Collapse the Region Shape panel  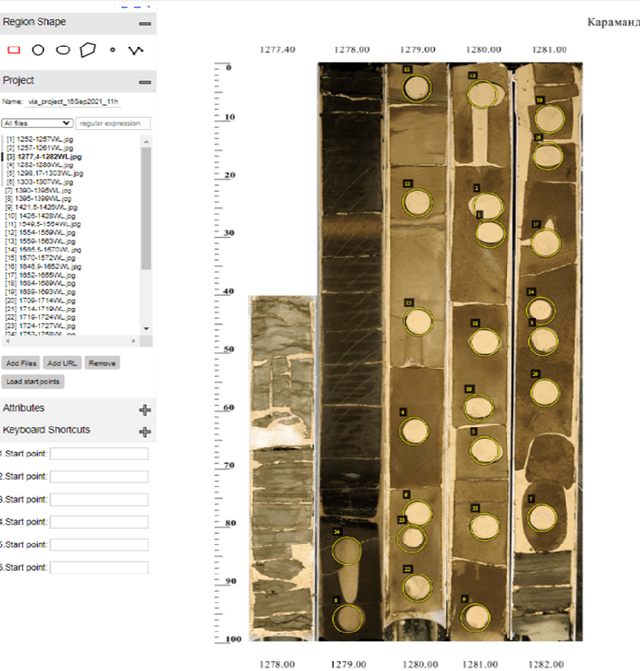[145, 22]
